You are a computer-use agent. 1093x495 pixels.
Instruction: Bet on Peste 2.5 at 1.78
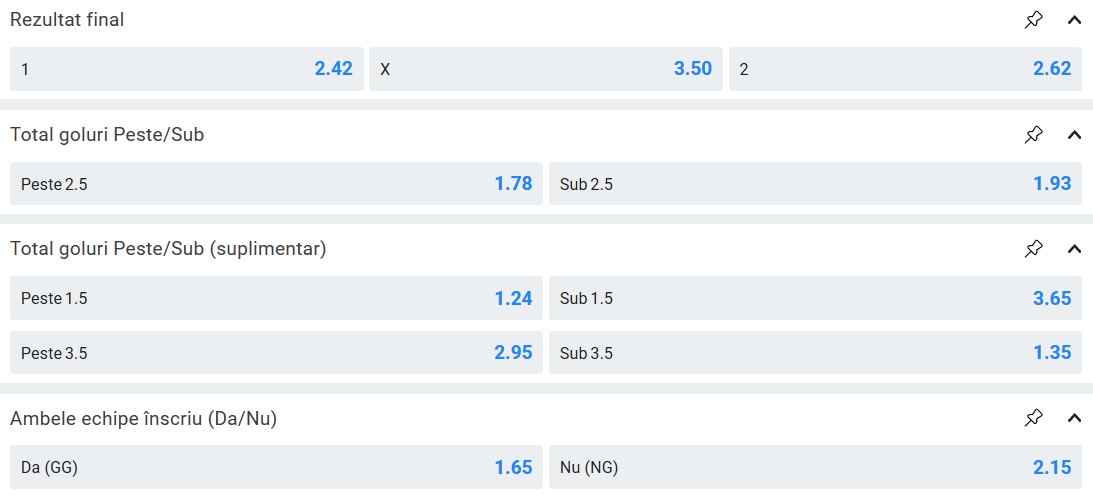tap(276, 184)
